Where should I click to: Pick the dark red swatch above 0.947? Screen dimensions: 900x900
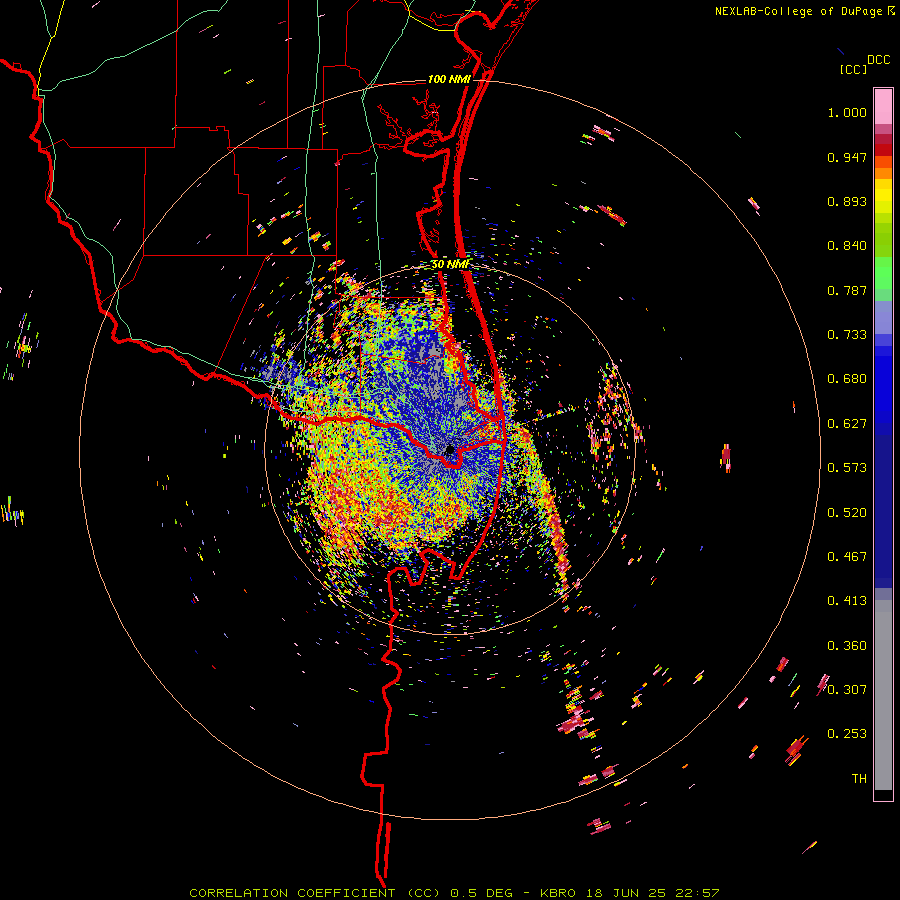[x=883, y=150]
